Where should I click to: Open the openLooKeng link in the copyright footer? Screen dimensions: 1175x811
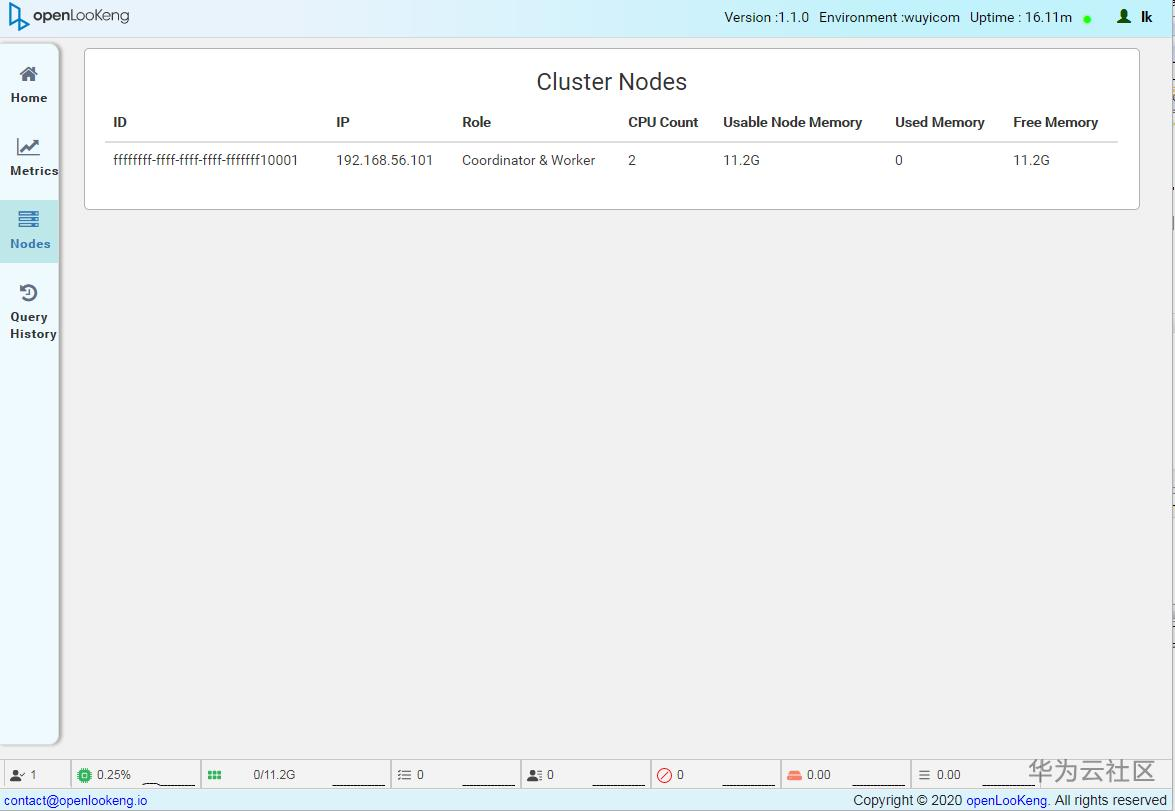(1006, 801)
